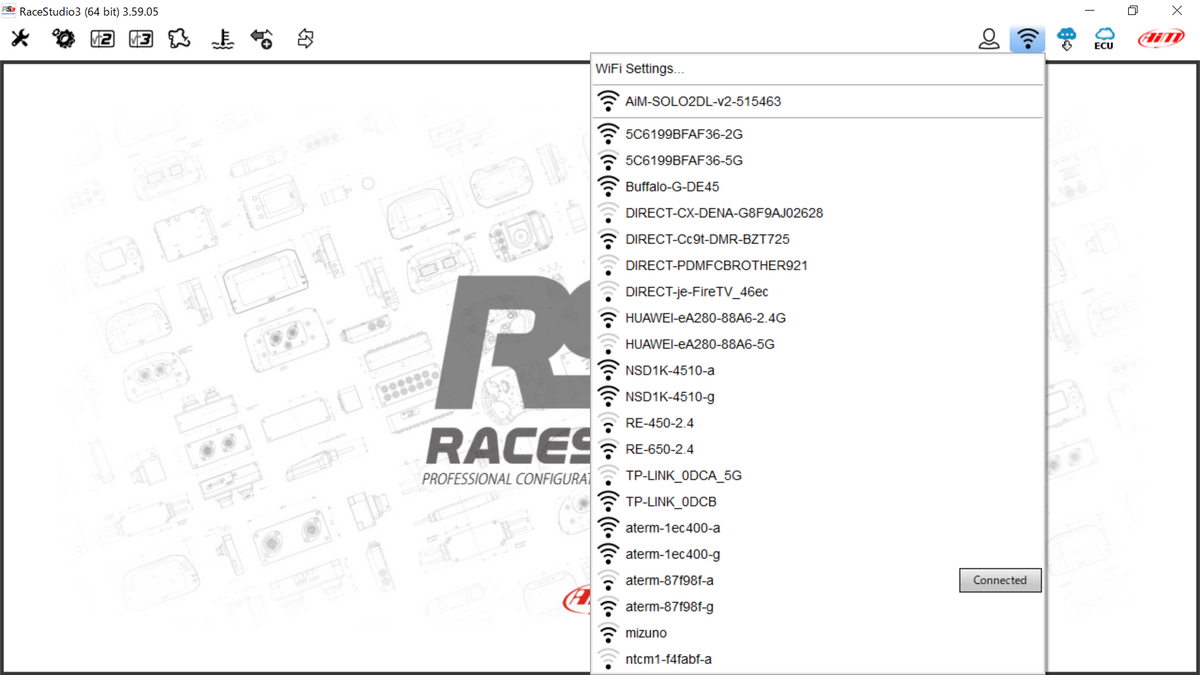The height and width of the screenshot is (675, 1200).
Task: Launch Race Studio 2 analysis icon
Action: 102,39
